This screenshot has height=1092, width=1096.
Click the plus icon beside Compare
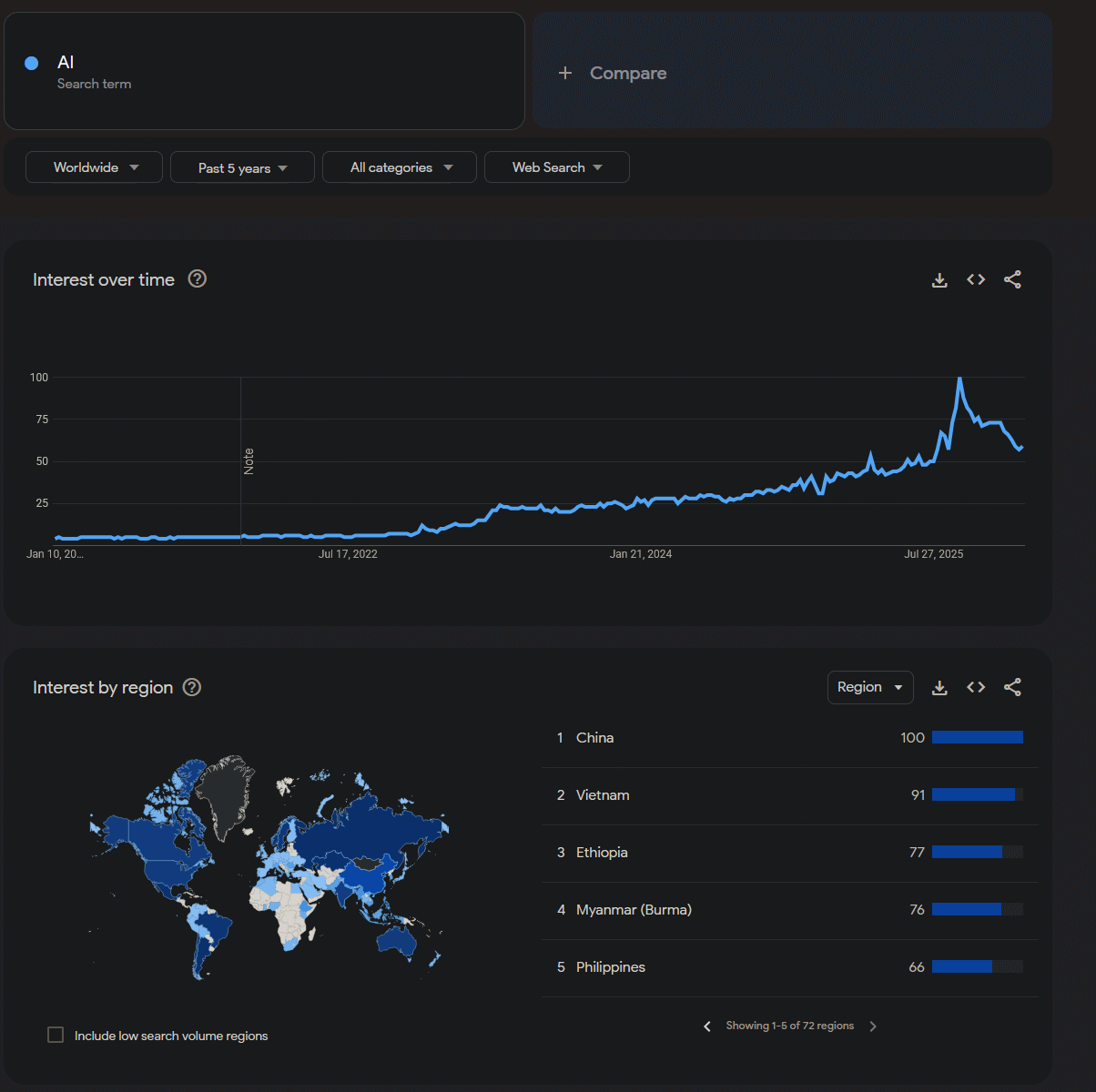[565, 73]
